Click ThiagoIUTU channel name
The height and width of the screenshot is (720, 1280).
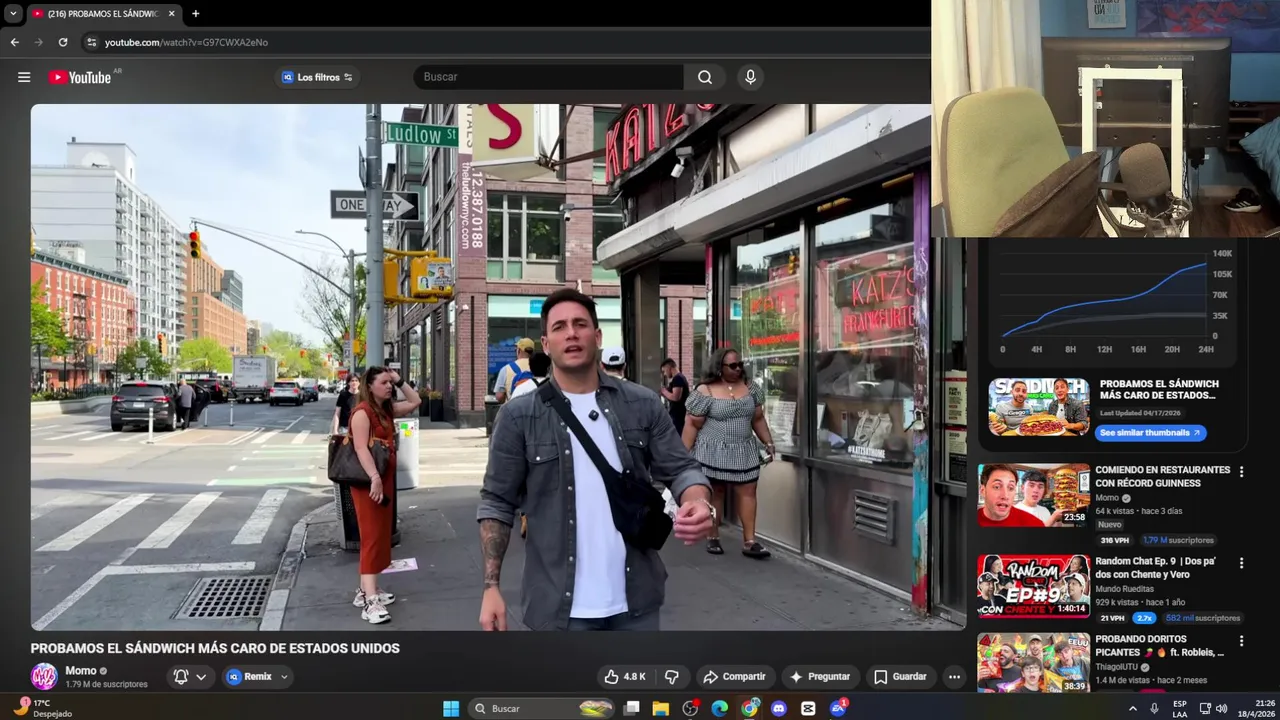click(1116, 667)
